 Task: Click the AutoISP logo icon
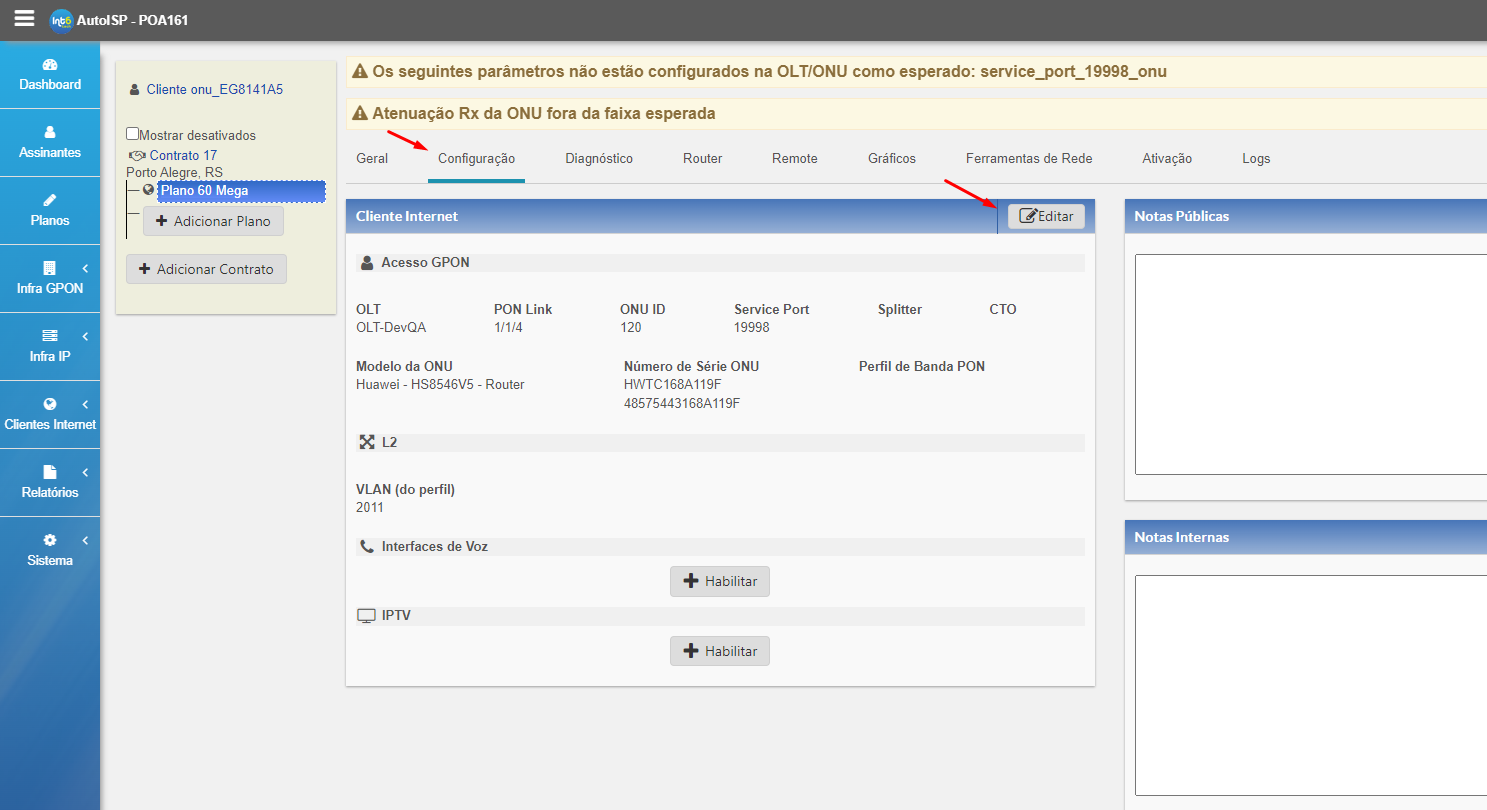point(61,20)
